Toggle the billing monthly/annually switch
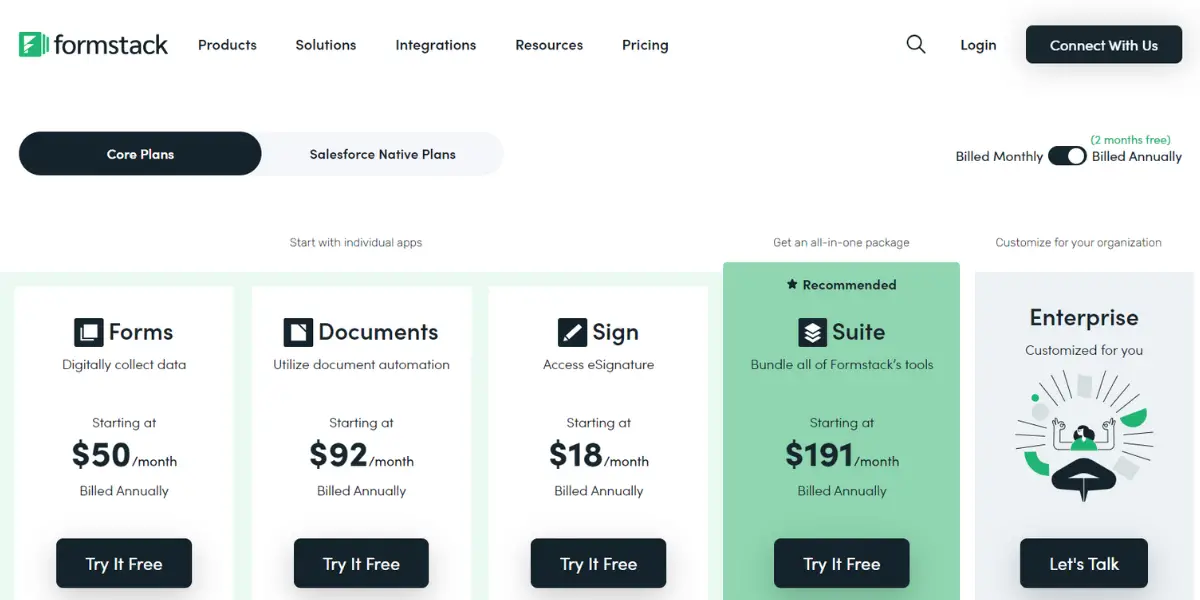 click(1067, 156)
